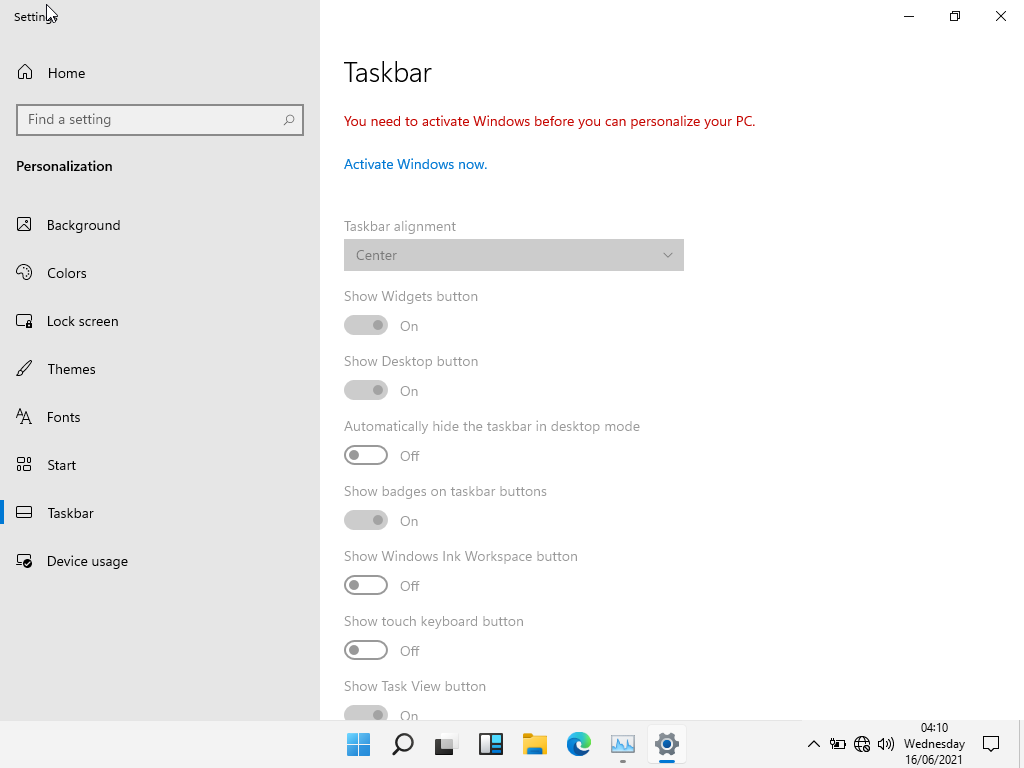Click the Taskbar page title
This screenshot has height=768, width=1024.
388,72
